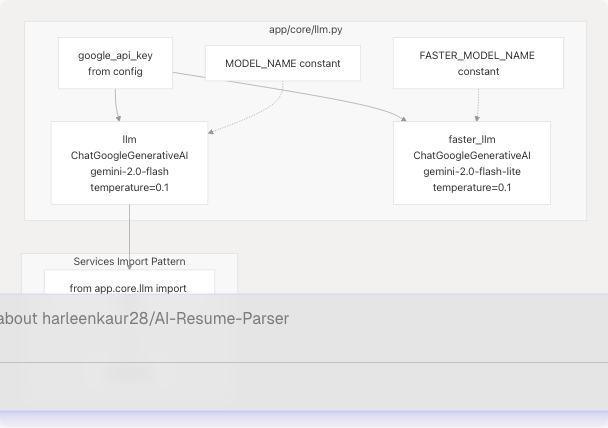This screenshot has height=428, width=608.
Task: Focus the ask about harleenkaur28/AI-Resume-Parser input
Action: (300, 319)
